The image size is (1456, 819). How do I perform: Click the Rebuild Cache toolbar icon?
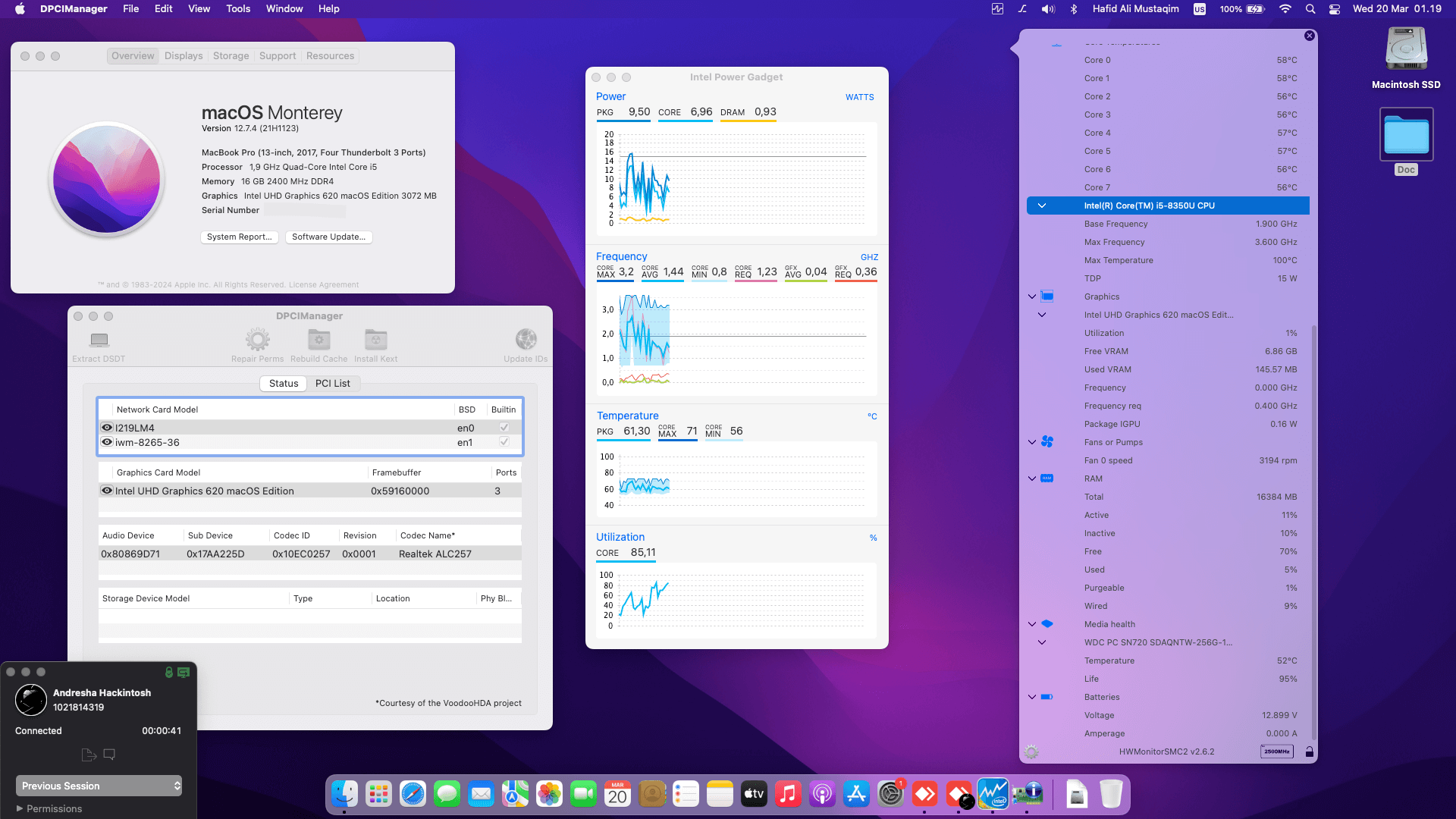(319, 339)
